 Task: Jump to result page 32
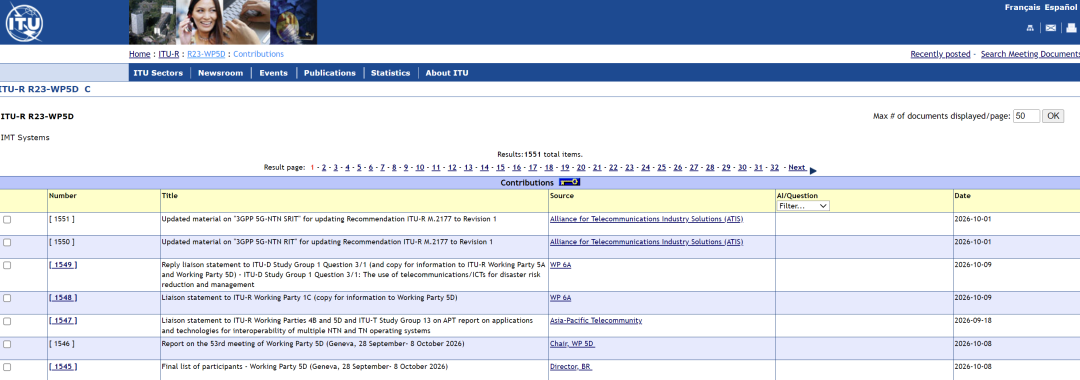(x=775, y=167)
